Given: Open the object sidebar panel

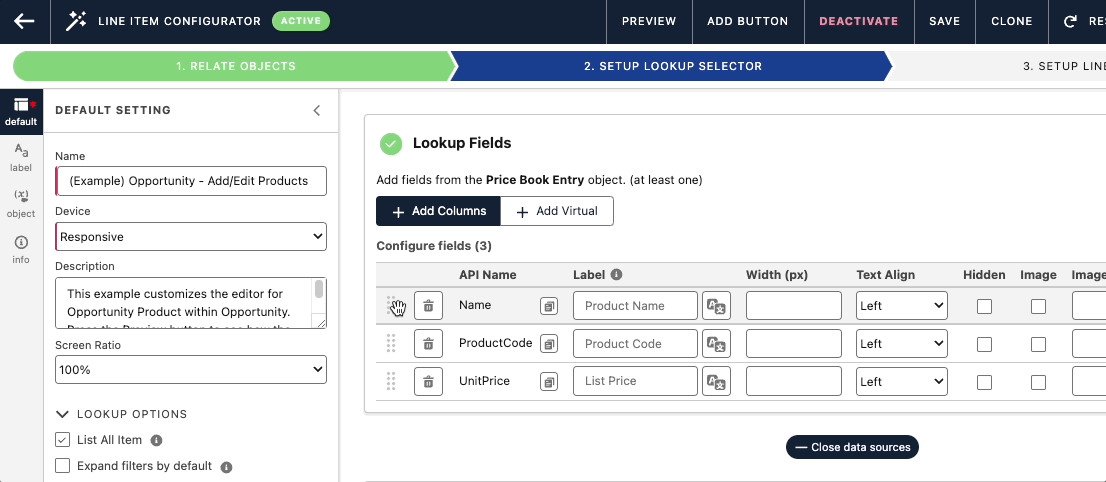Looking at the screenshot, I should pos(21,203).
